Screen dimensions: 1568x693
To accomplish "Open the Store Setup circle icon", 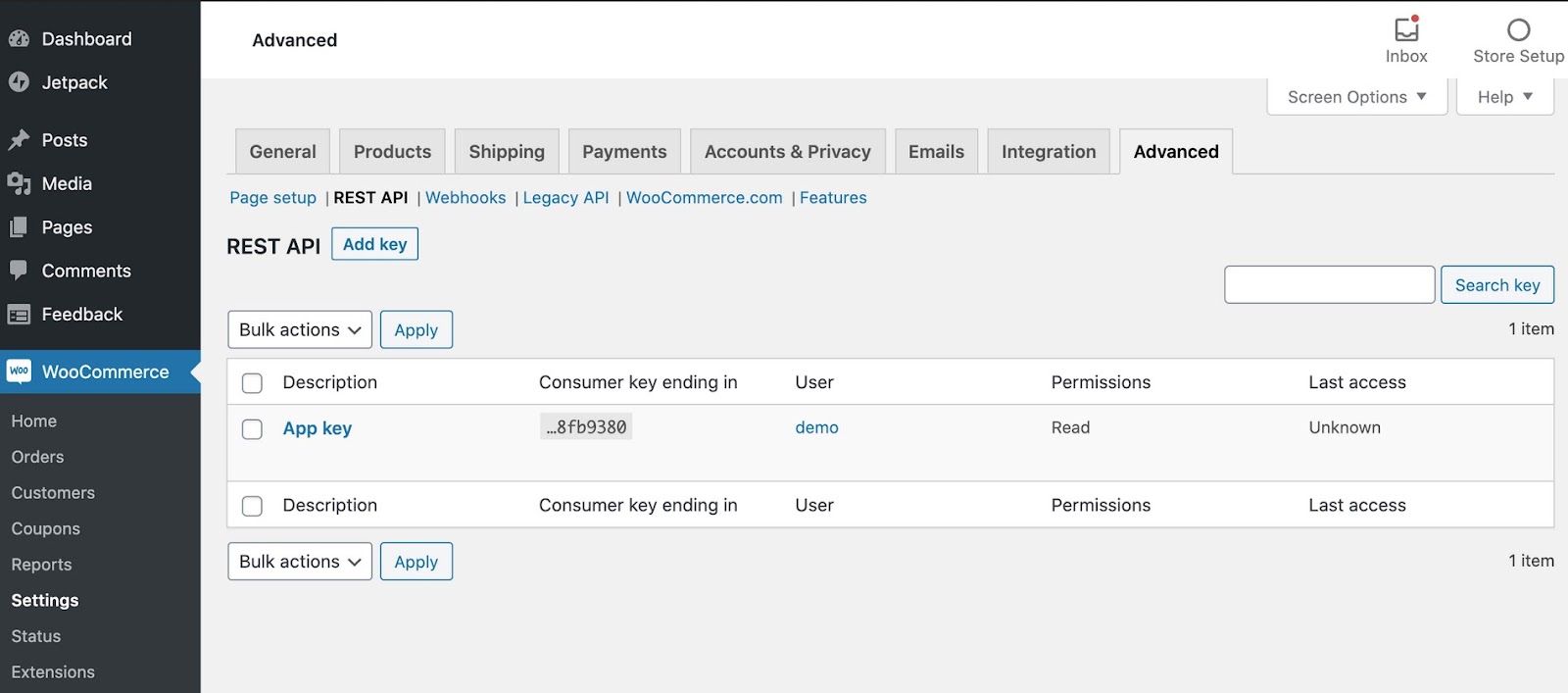I will [x=1518, y=29].
